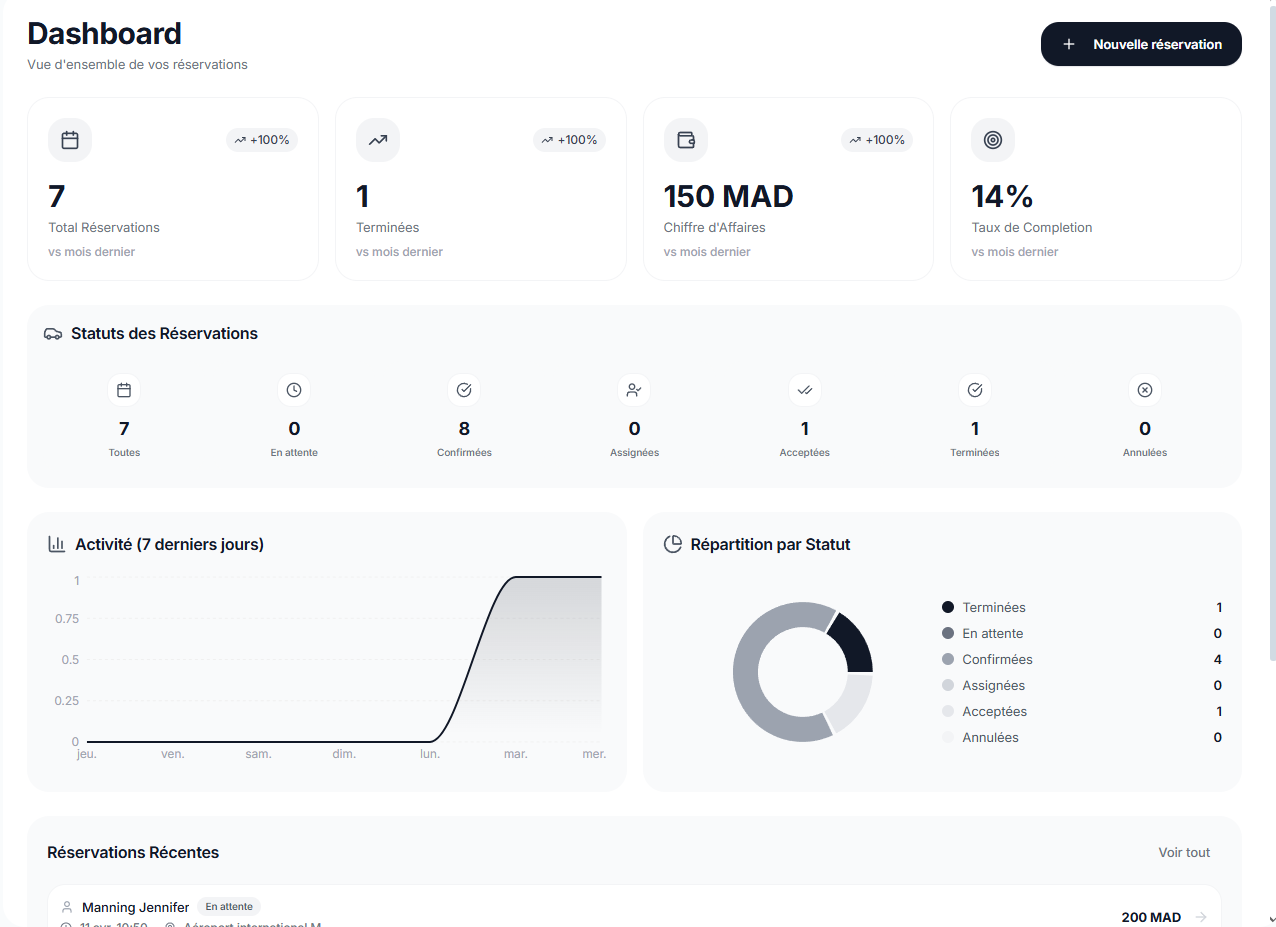Click the 'mar.' label on the chart axis
This screenshot has height=927, width=1276.
(x=516, y=754)
